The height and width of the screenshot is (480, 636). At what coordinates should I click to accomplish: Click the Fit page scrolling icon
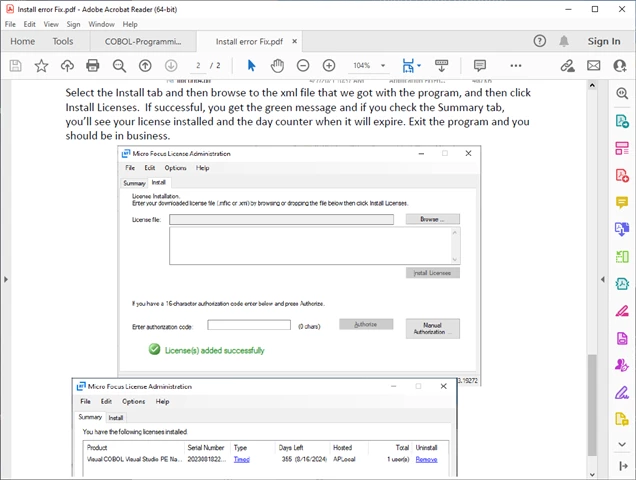point(408,65)
